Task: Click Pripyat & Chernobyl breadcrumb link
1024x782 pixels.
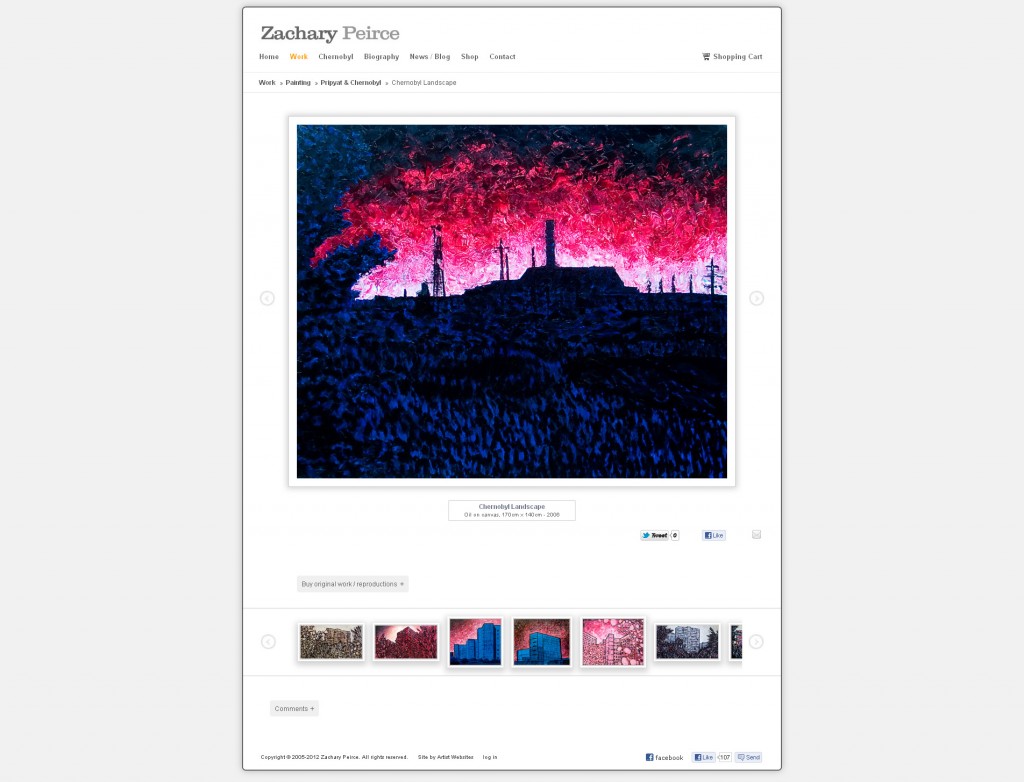Action: (x=351, y=83)
